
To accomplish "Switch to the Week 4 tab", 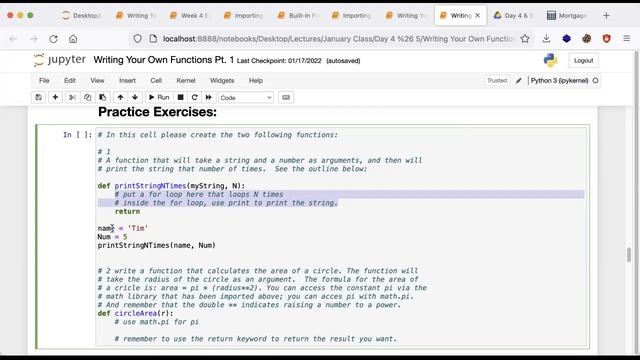I will click(x=189, y=16).
